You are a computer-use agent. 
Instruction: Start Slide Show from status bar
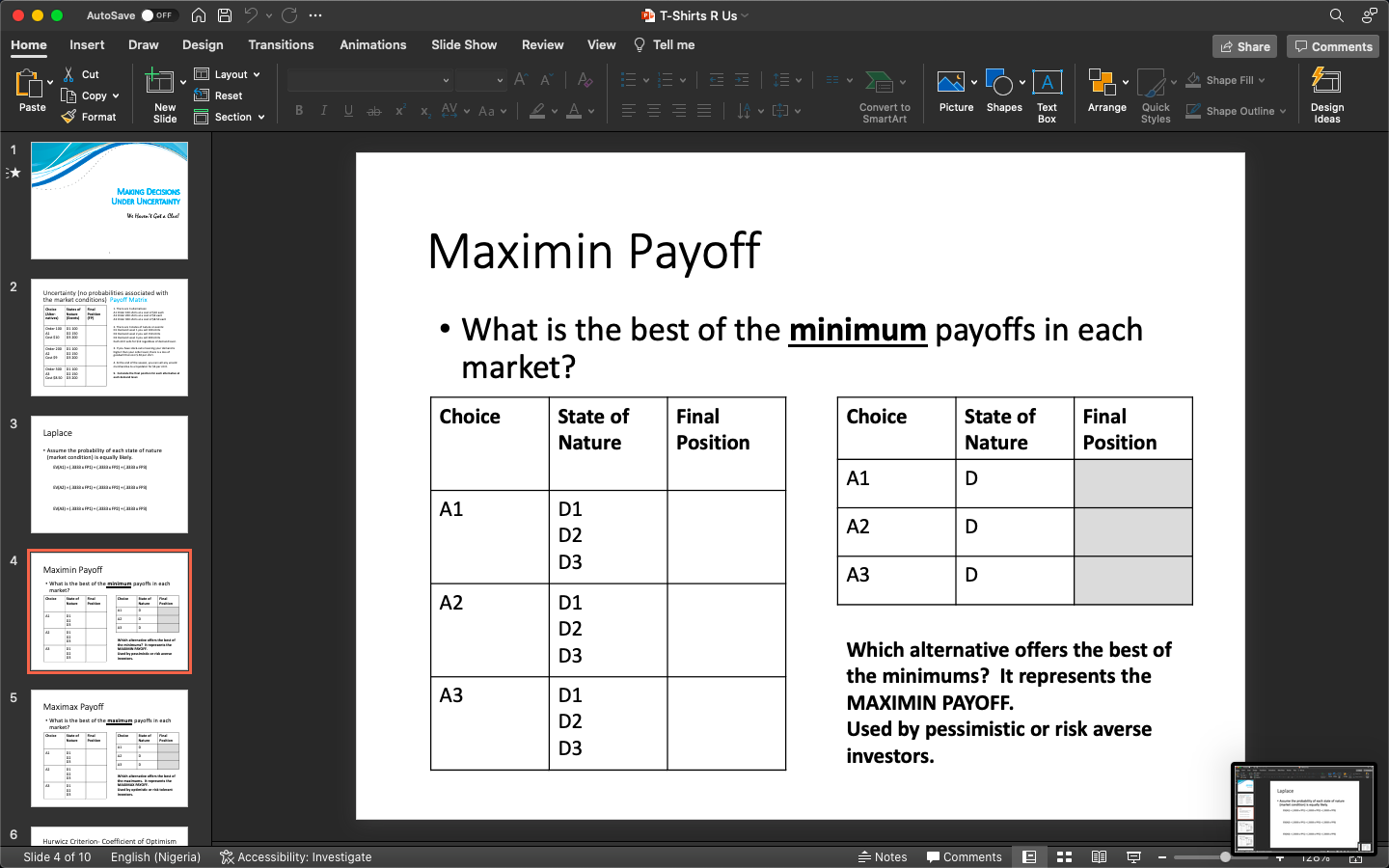click(x=1134, y=856)
